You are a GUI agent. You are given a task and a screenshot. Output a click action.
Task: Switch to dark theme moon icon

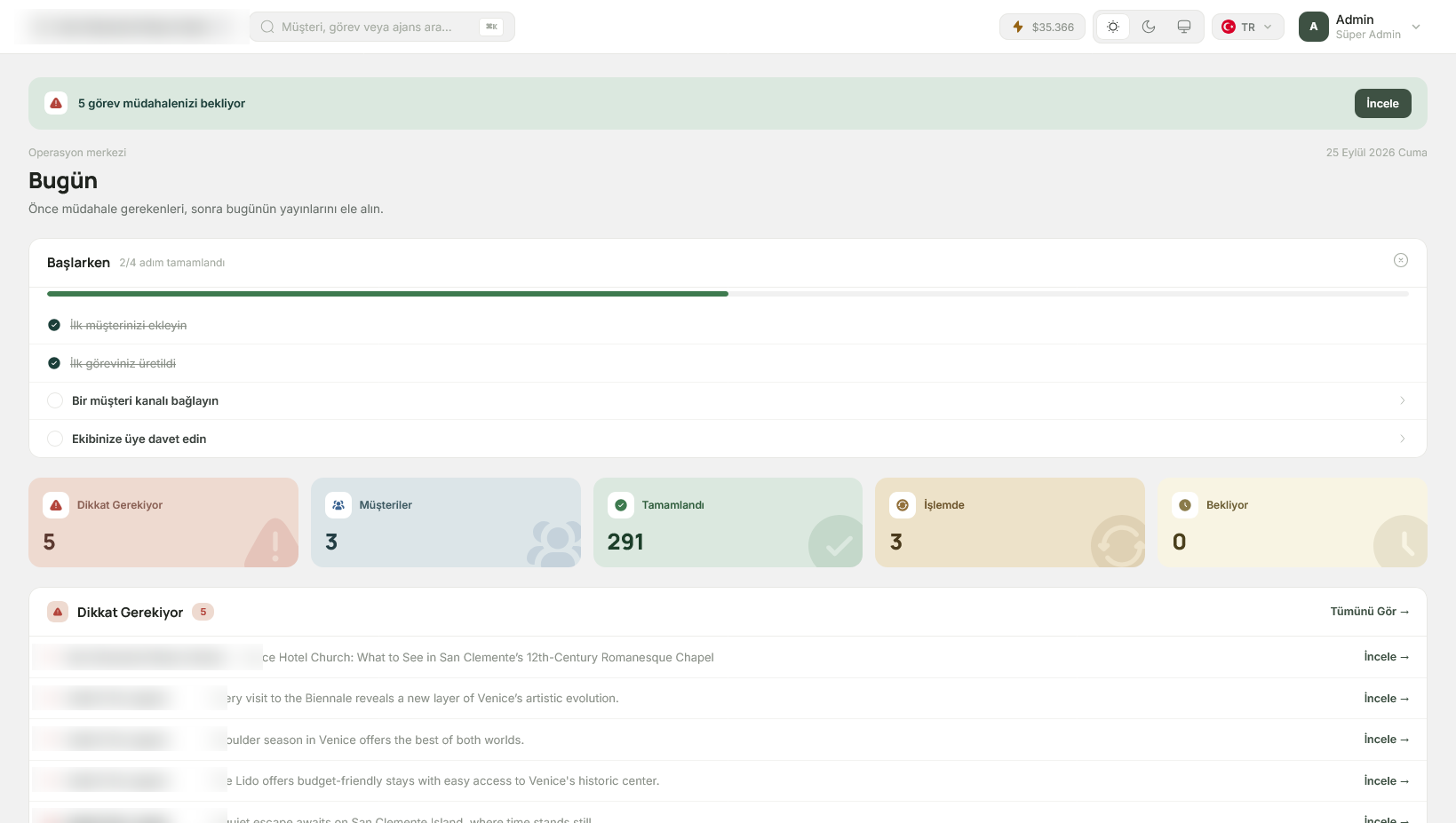[1149, 27]
